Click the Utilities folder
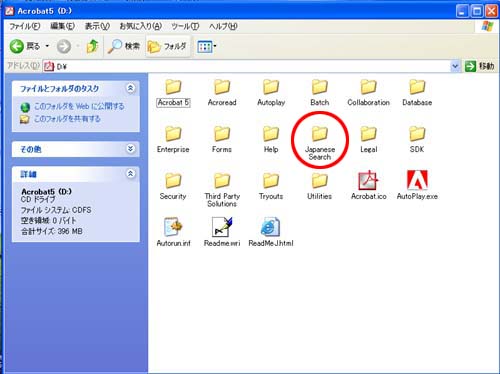 point(320,187)
